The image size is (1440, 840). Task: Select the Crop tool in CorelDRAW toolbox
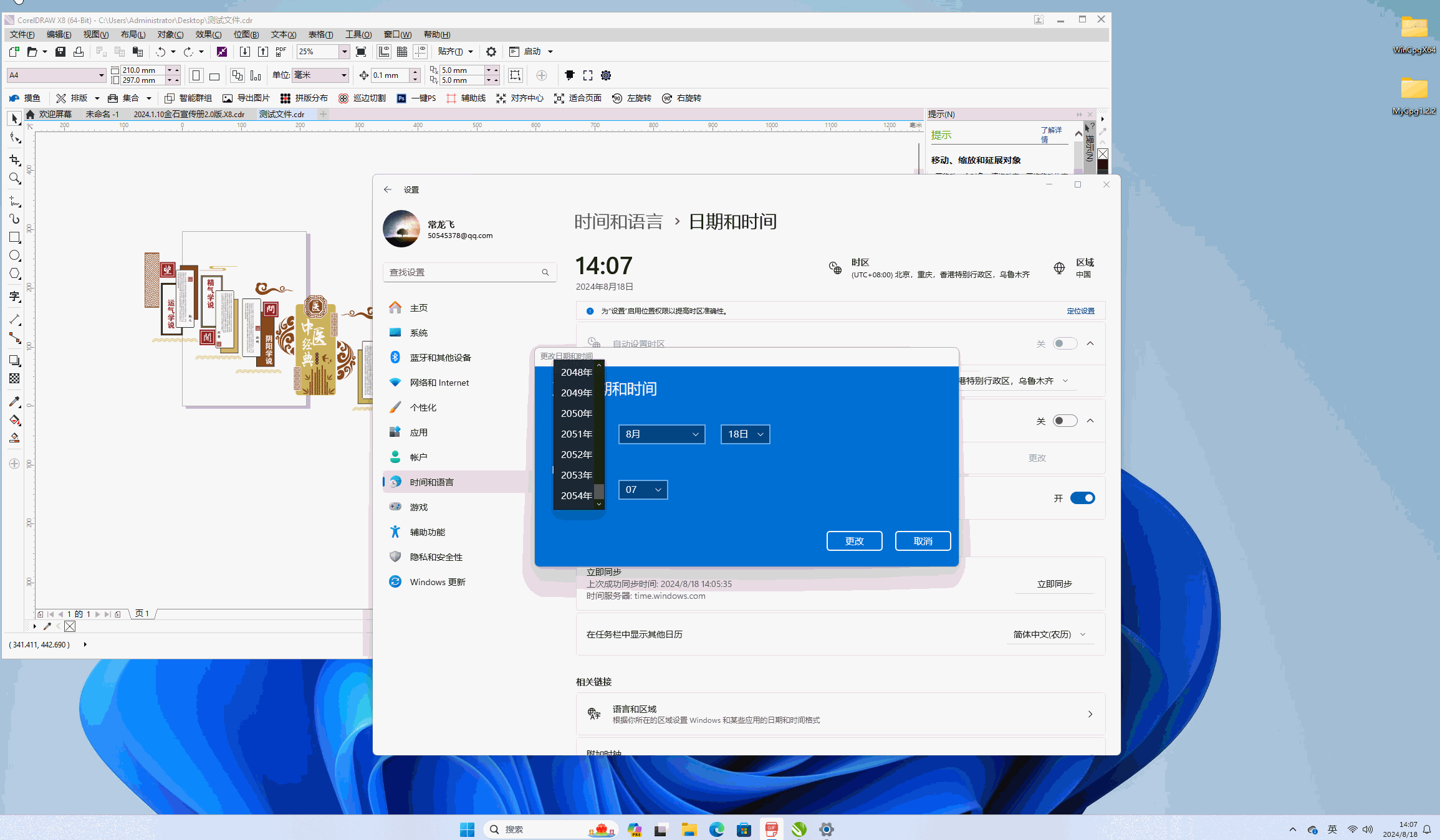[x=15, y=160]
